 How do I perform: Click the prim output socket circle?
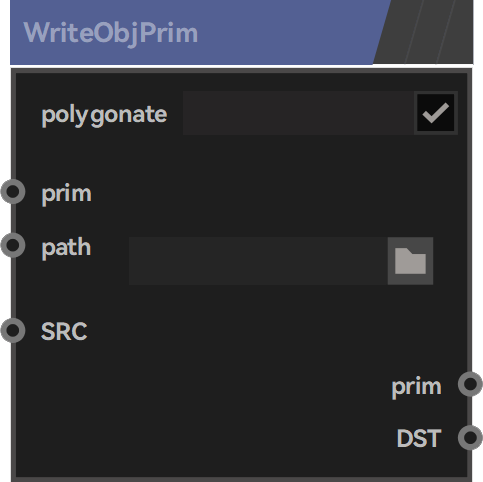click(470, 384)
